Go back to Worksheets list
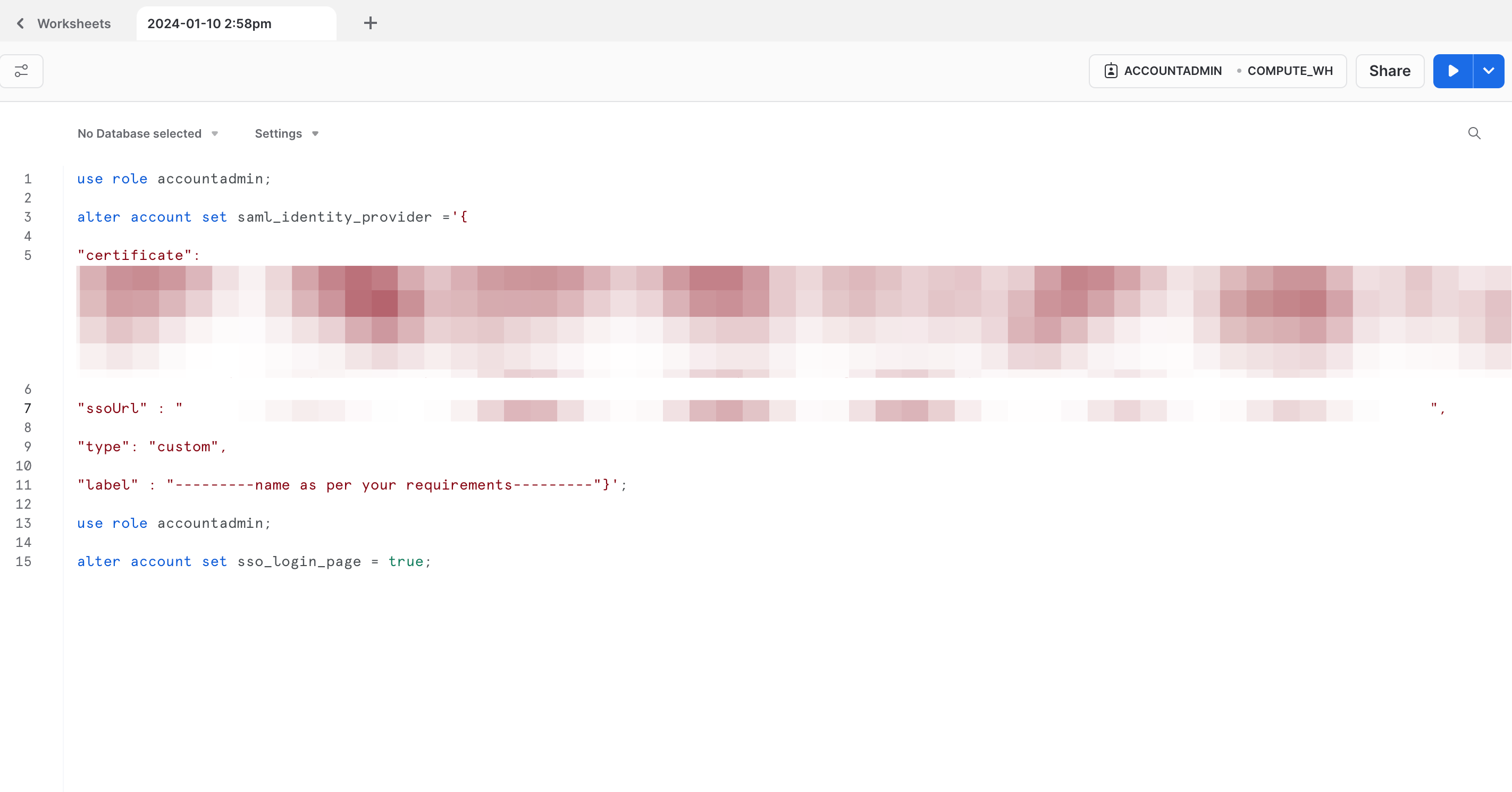This screenshot has height=792, width=1512. 21,23
